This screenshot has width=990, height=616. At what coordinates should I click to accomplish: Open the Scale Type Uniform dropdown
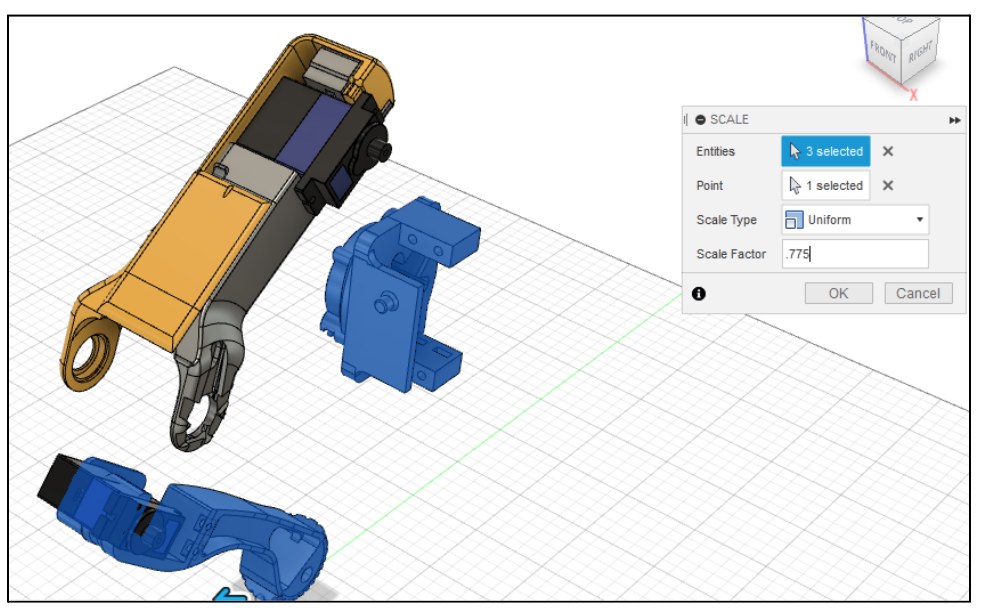(x=855, y=220)
